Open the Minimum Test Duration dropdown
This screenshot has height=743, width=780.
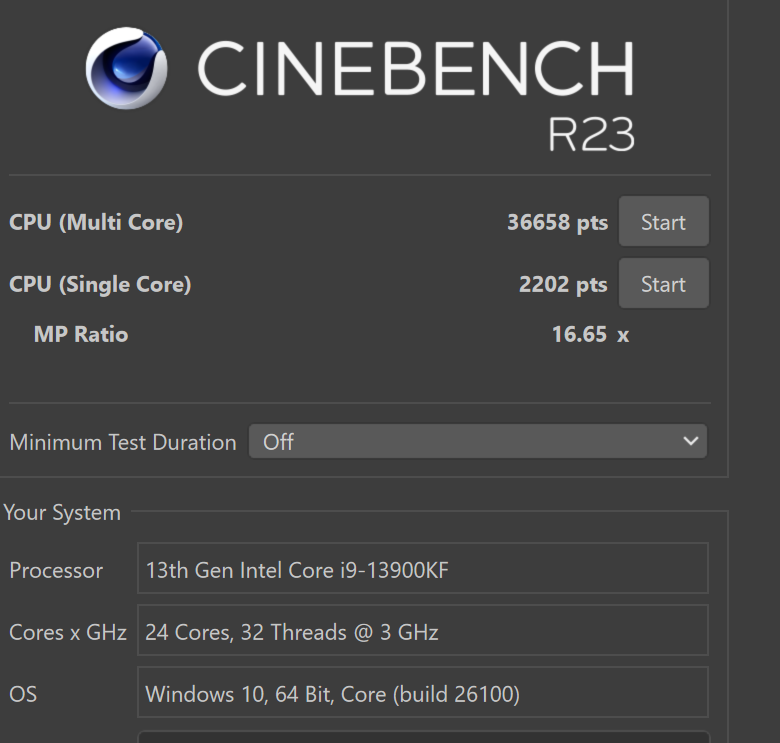[x=478, y=441]
